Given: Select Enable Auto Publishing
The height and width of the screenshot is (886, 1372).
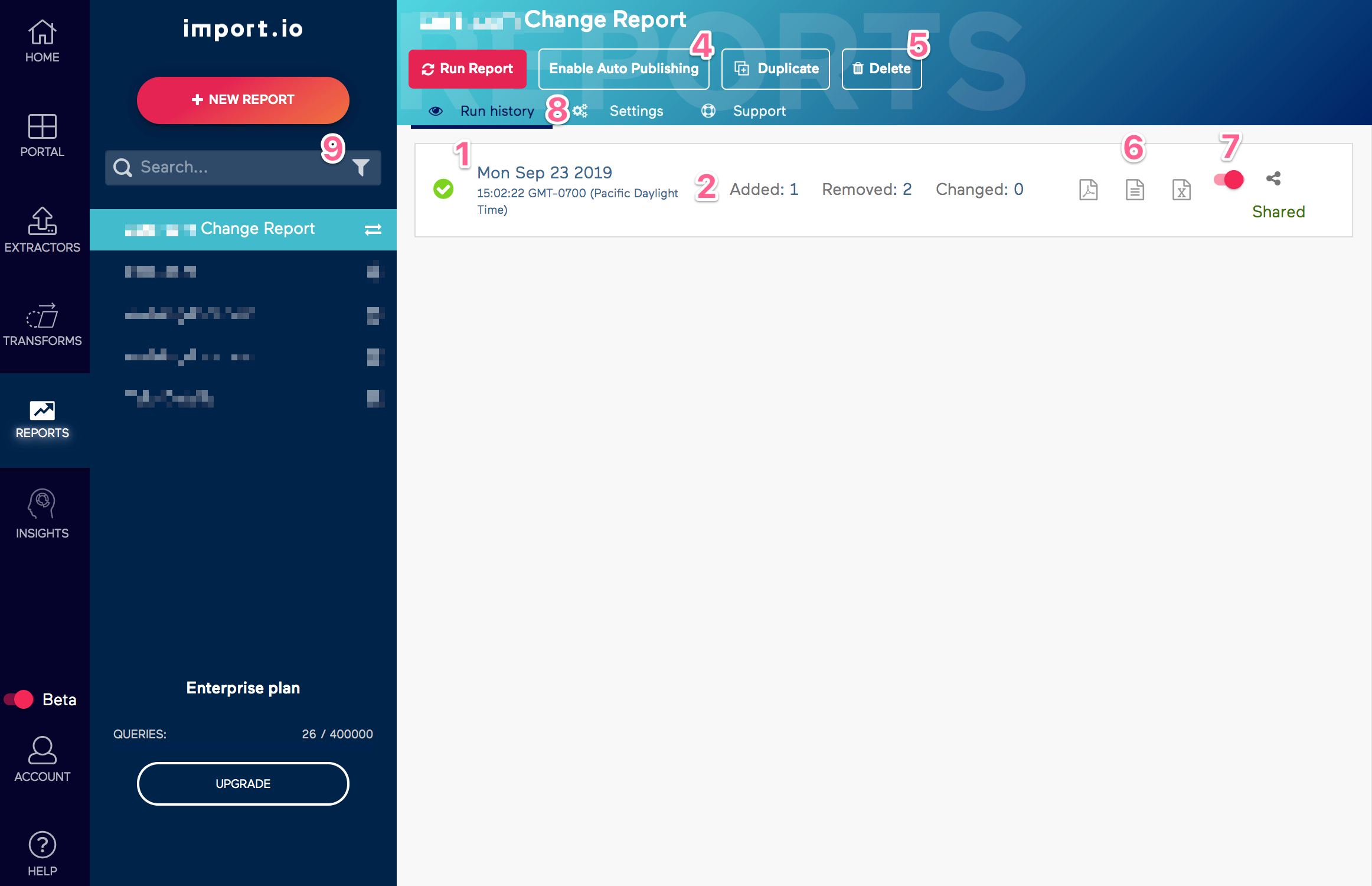Looking at the screenshot, I should [623, 69].
